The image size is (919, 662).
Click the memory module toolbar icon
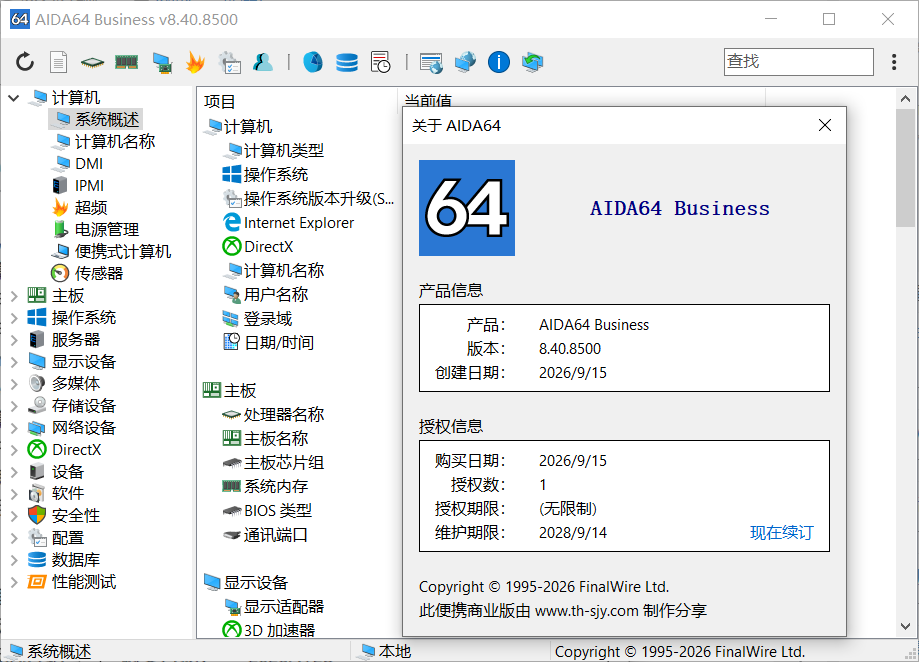[x=126, y=62]
